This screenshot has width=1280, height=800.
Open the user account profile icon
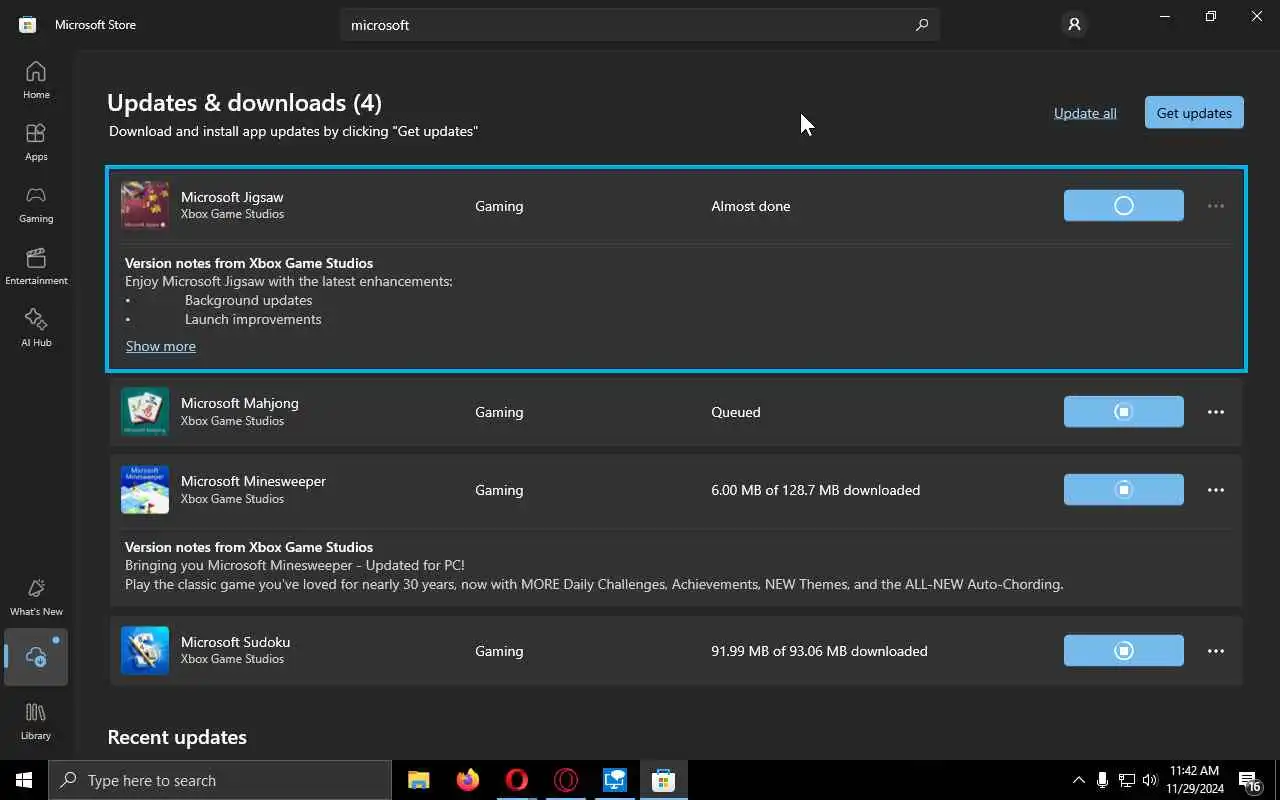1074,24
